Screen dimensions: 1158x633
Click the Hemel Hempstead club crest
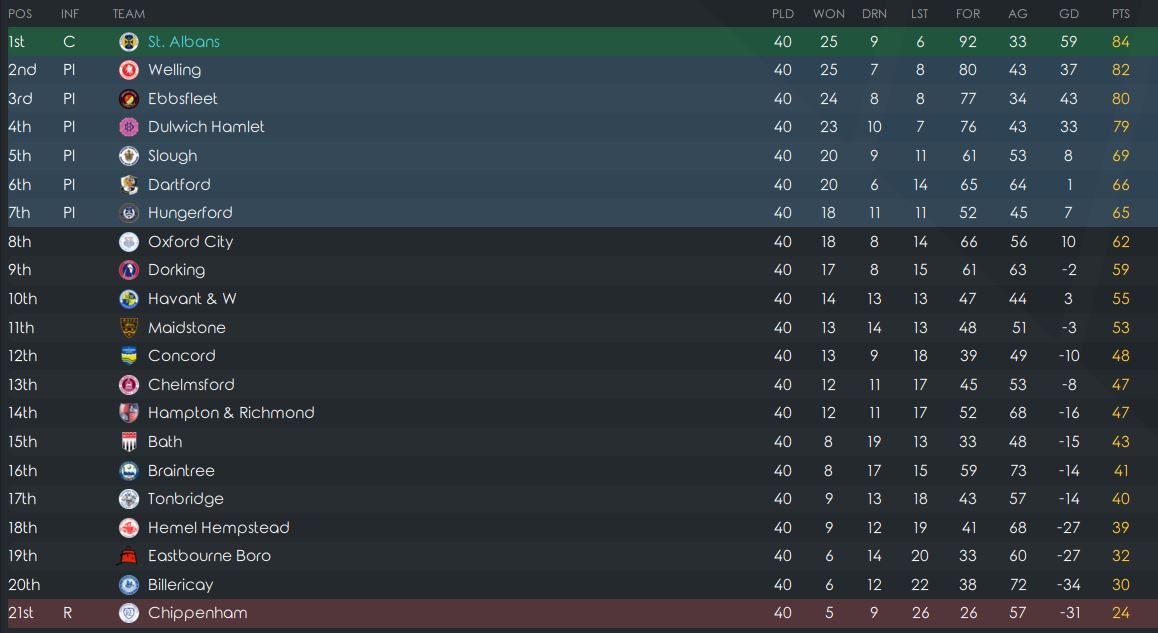(x=128, y=528)
